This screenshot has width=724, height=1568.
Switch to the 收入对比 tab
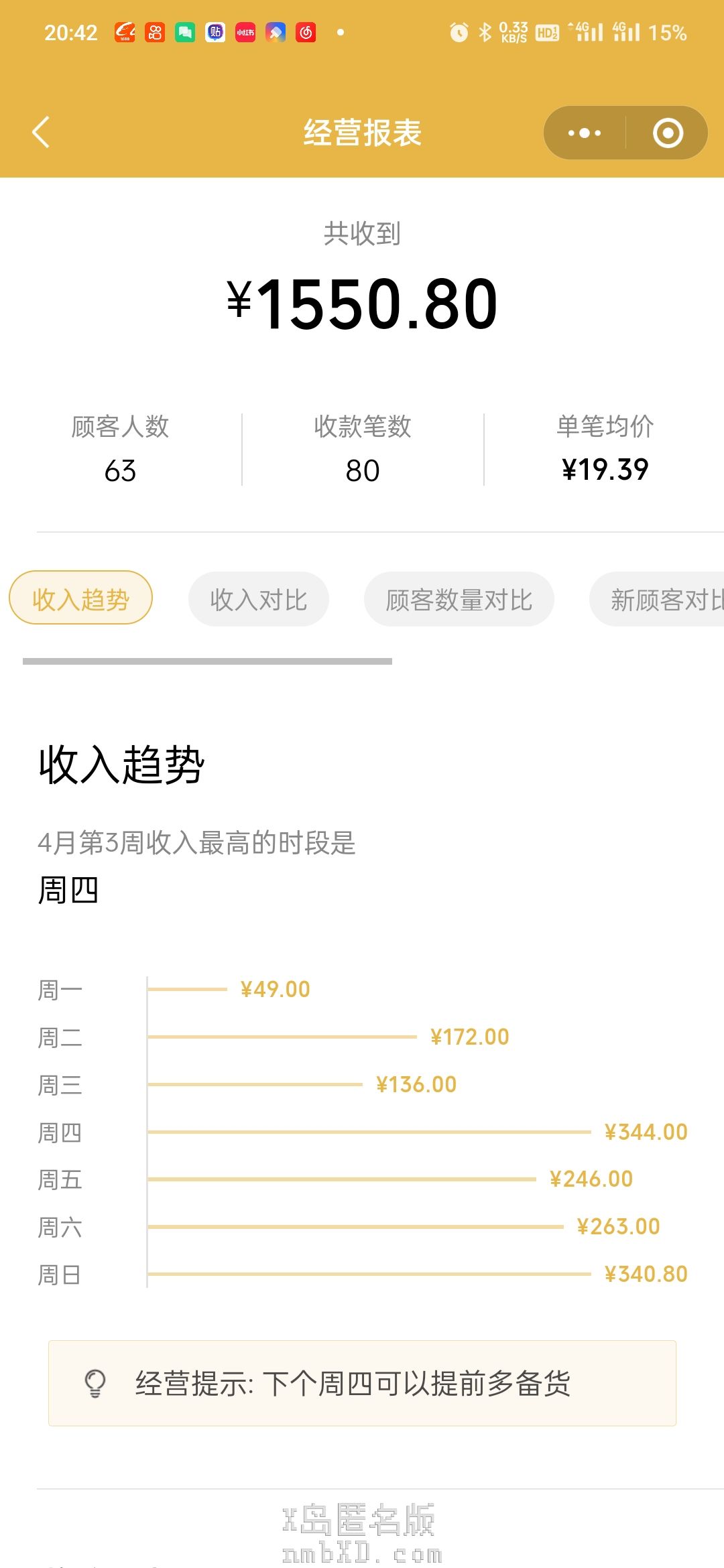[259, 599]
